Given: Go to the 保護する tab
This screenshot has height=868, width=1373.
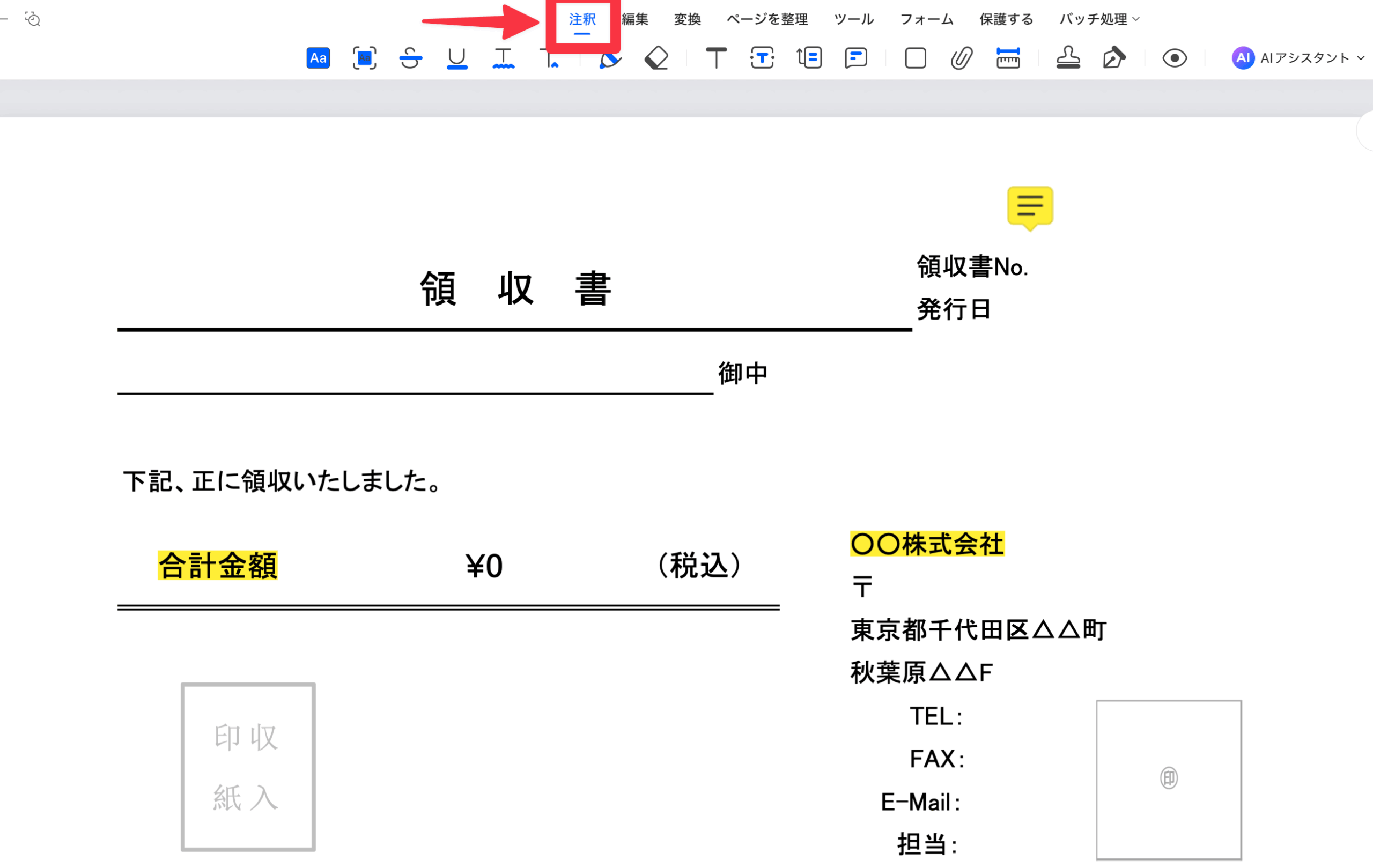Looking at the screenshot, I should point(1006,19).
